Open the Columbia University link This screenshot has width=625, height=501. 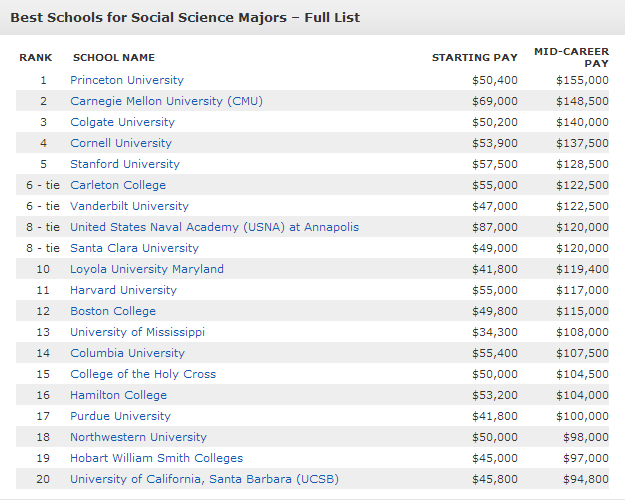click(x=128, y=353)
